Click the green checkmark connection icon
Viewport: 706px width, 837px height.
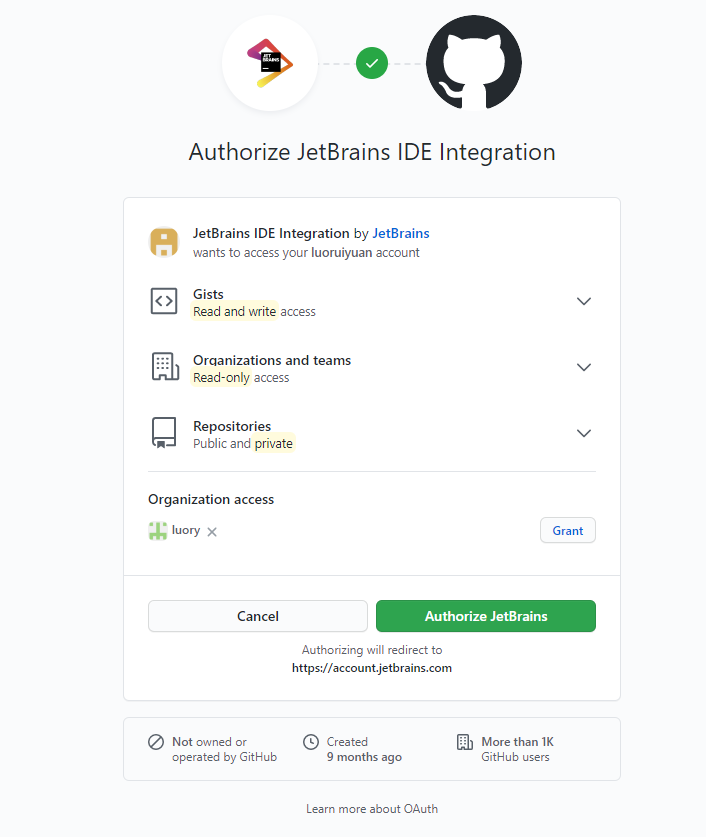[372, 63]
